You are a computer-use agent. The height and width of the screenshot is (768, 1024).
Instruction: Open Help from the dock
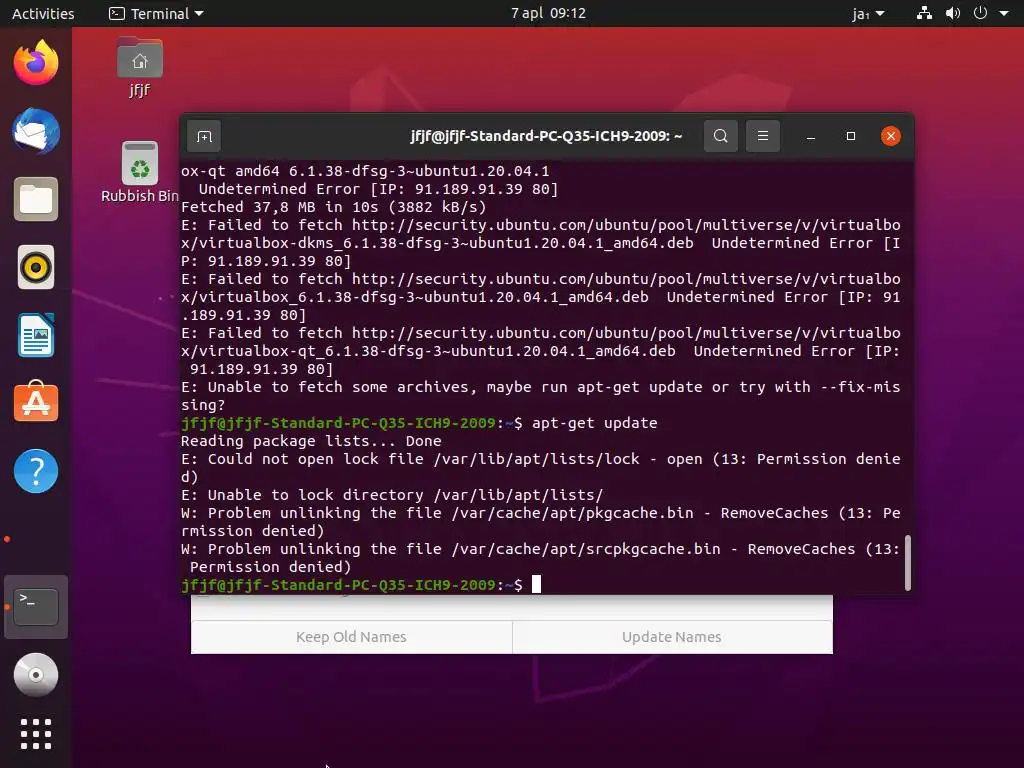(x=36, y=471)
